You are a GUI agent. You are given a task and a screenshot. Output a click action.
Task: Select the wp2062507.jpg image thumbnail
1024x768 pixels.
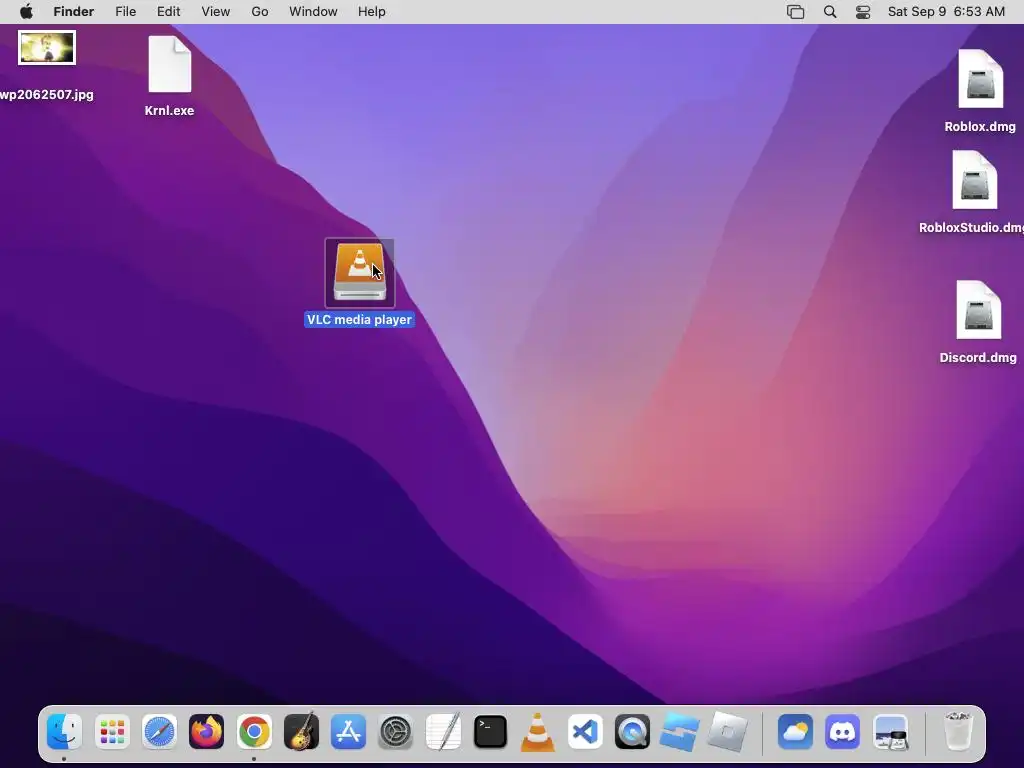(47, 48)
